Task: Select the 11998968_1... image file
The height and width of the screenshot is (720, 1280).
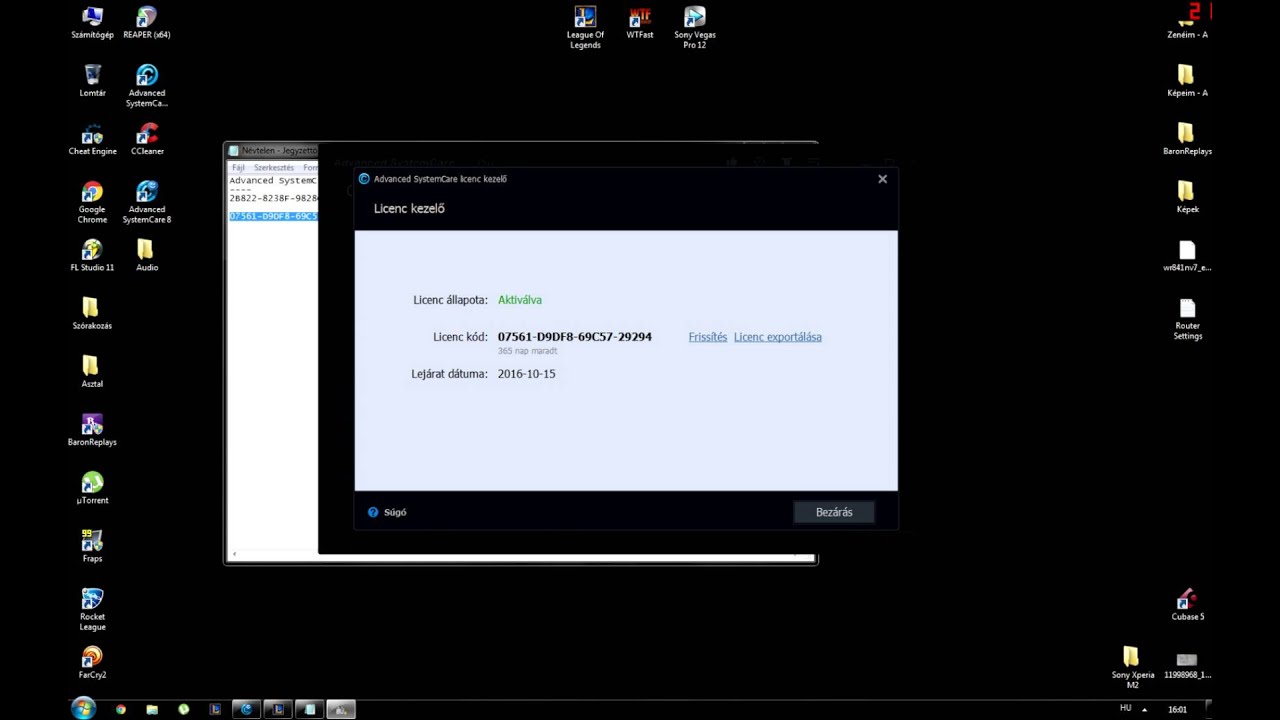Action: point(1187,667)
